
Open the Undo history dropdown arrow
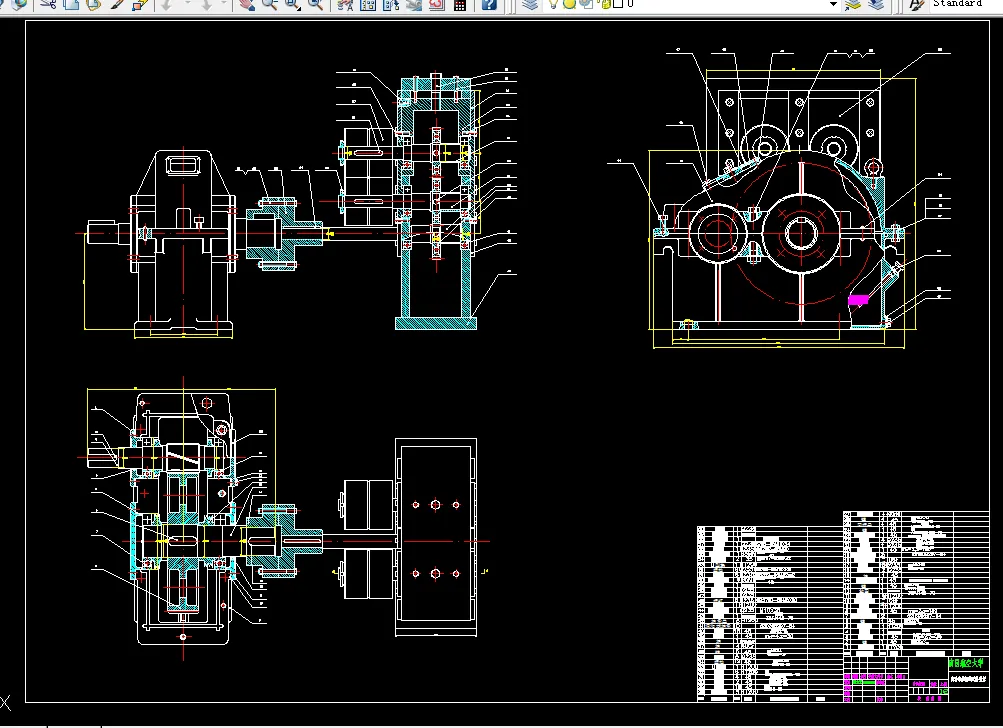tap(187, 4)
